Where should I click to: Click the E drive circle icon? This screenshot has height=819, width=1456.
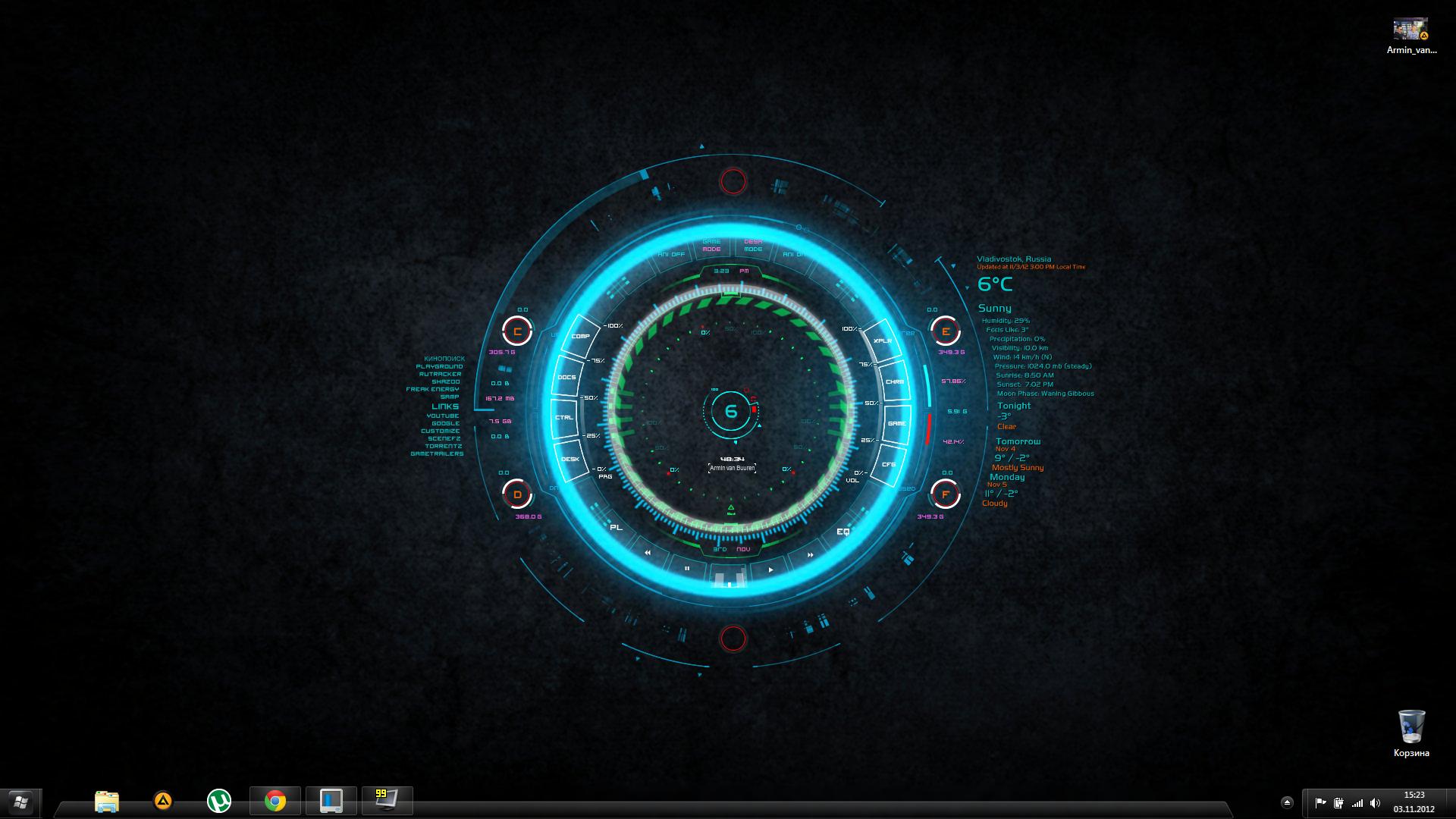click(946, 331)
